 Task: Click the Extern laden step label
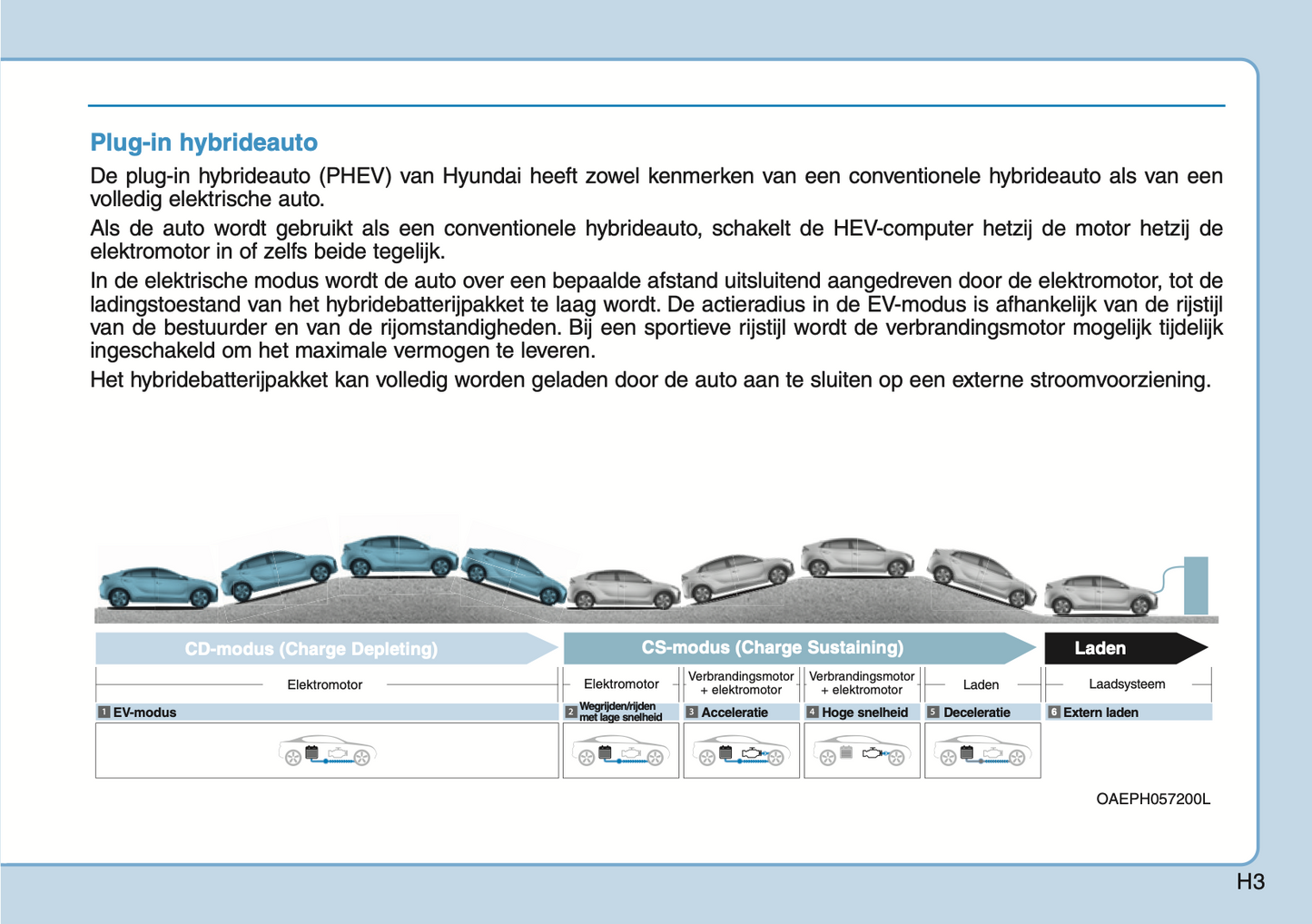point(1100,713)
